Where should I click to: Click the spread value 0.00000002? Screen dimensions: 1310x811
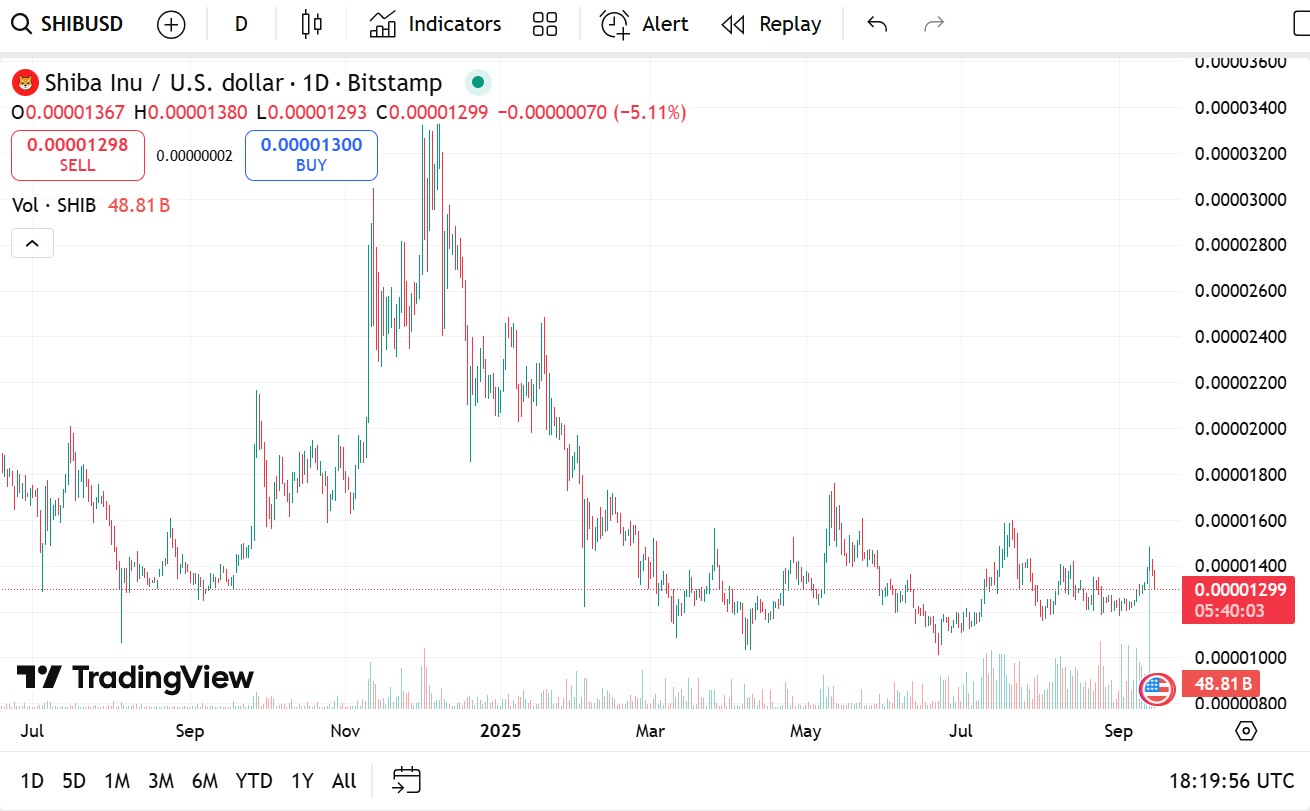click(x=194, y=156)
